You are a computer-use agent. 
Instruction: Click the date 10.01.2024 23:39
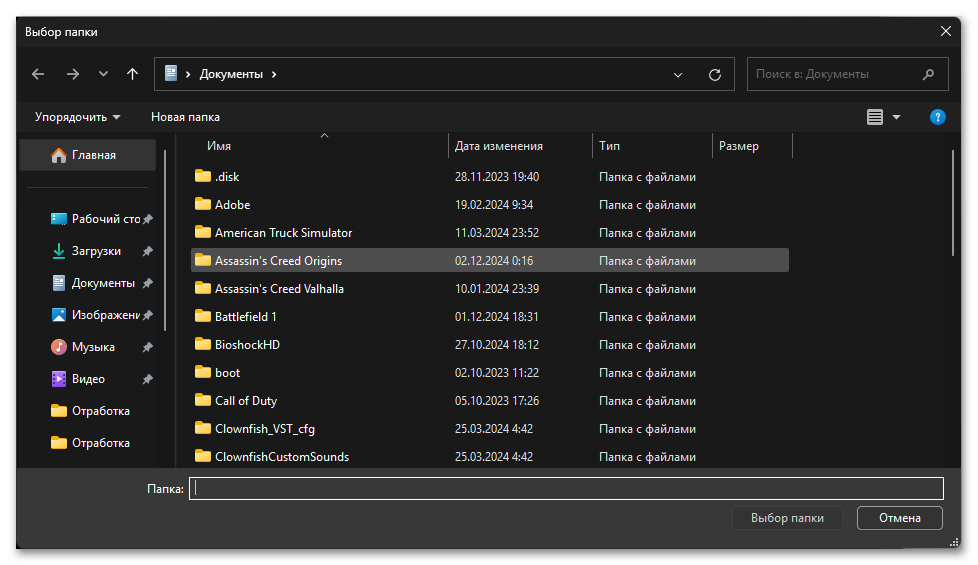496,289
